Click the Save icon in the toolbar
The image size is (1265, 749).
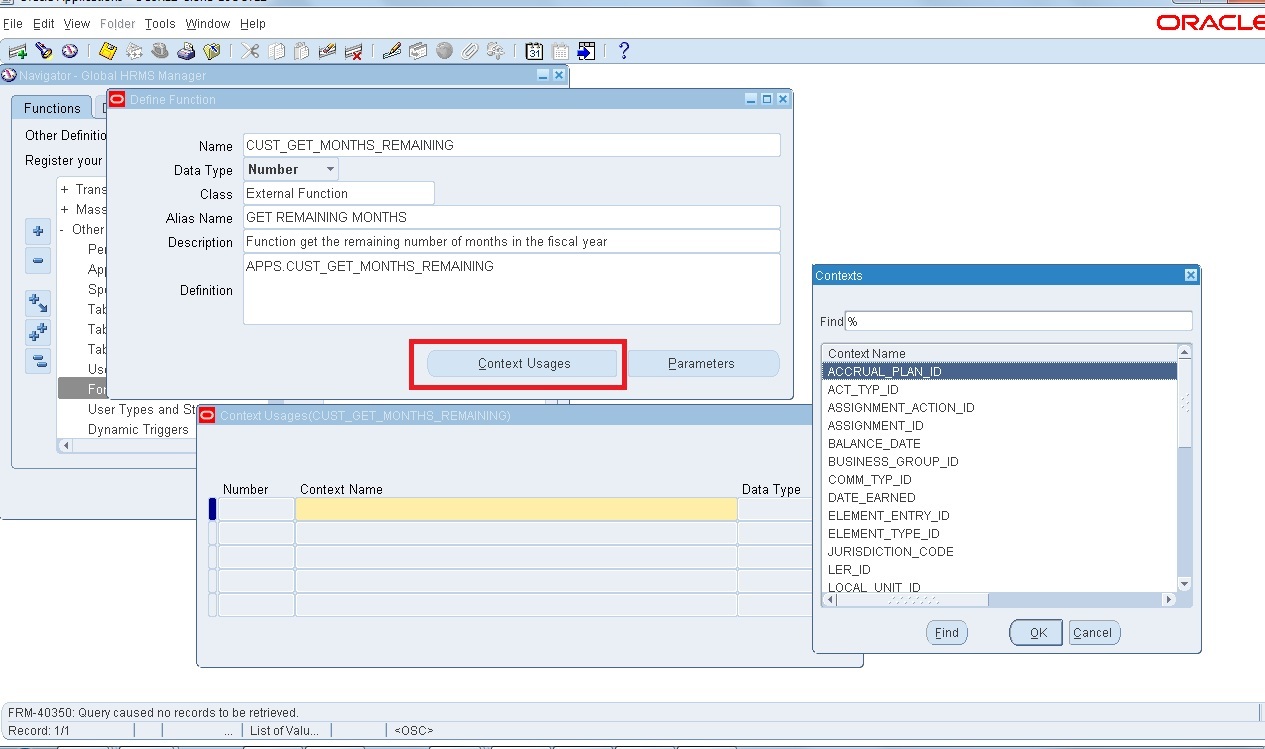click(x=107, y=50)
